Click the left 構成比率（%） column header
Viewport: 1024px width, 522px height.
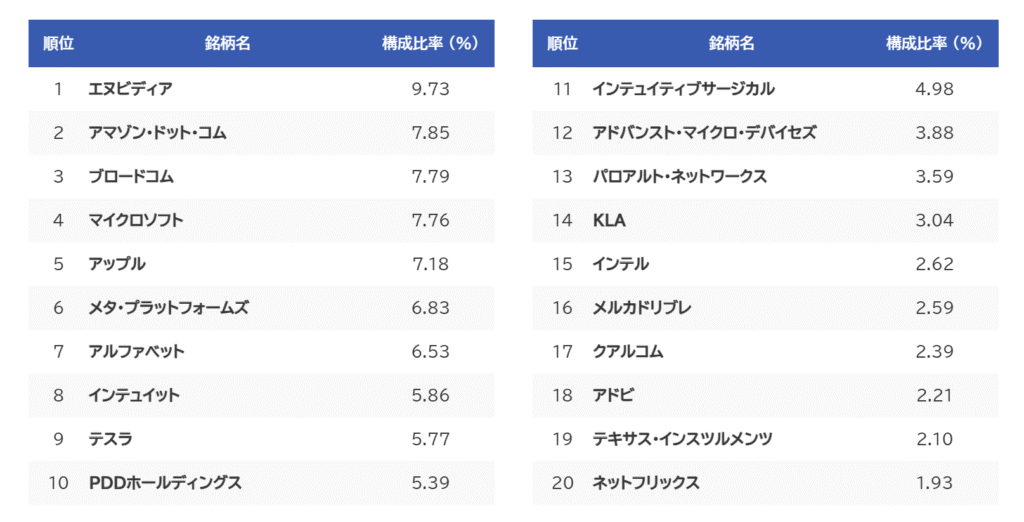[x=430, y=43]
